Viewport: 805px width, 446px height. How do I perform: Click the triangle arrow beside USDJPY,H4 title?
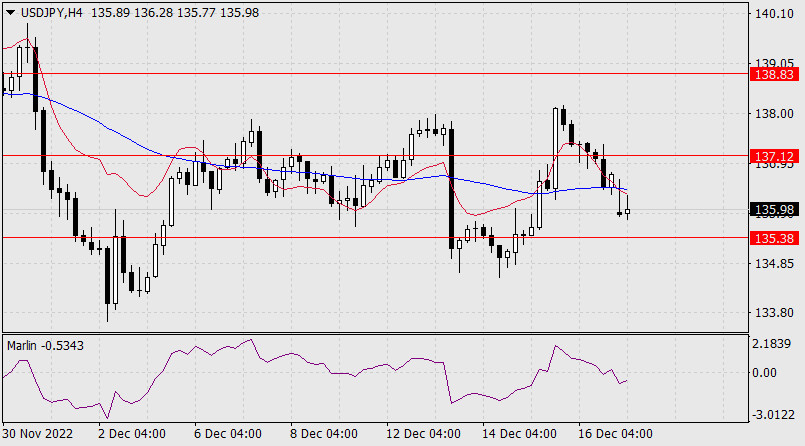pyautogui.click(x=9, y=12)
